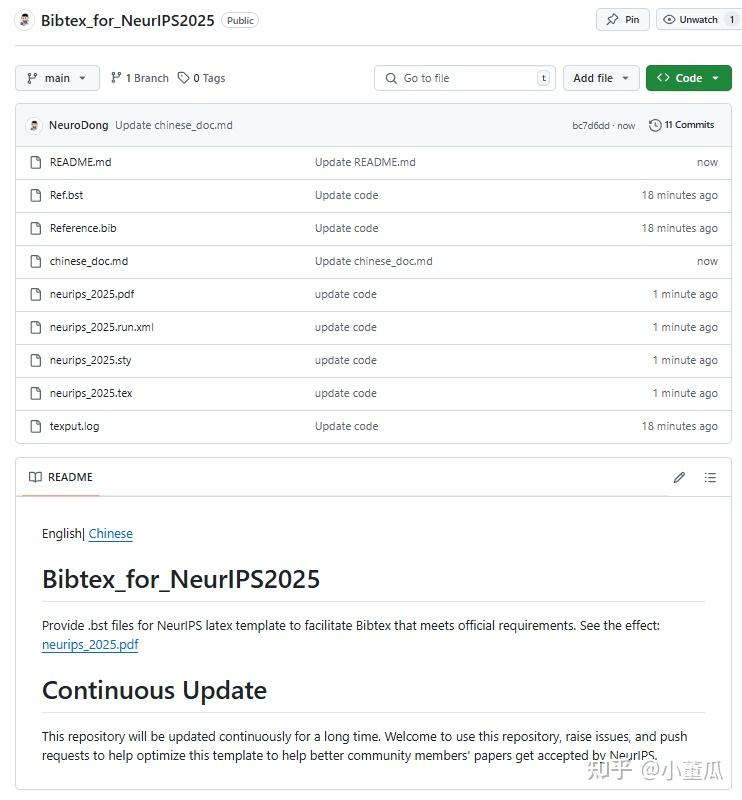The height and width of the screenshot is (800, 742).
Task: Open the Chinese documentation link
Action: tap(110, 533)
